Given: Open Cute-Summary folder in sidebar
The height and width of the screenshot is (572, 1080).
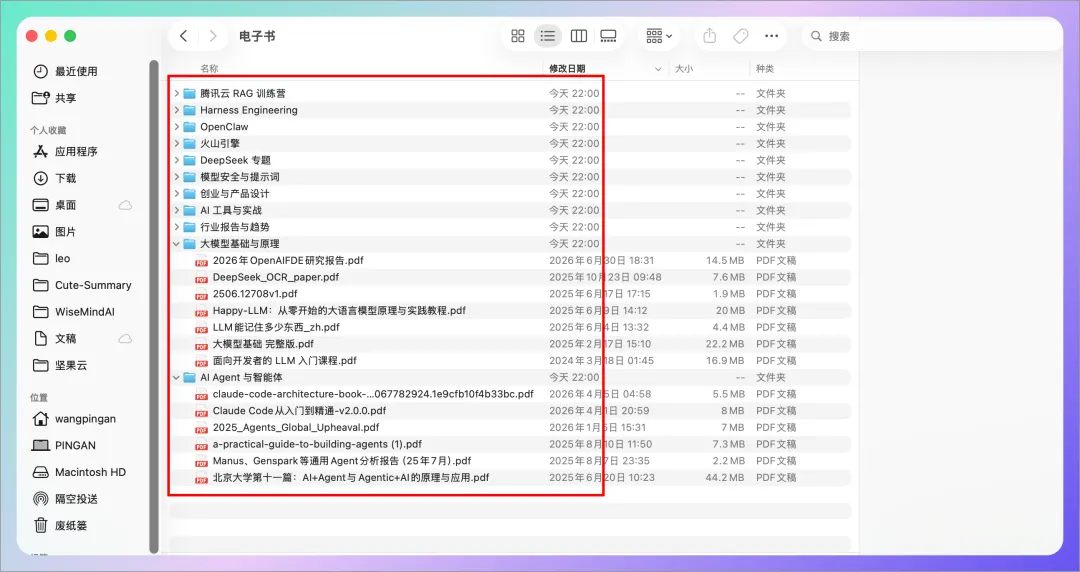Looking at the screenshot, I should tap(93, 285).
